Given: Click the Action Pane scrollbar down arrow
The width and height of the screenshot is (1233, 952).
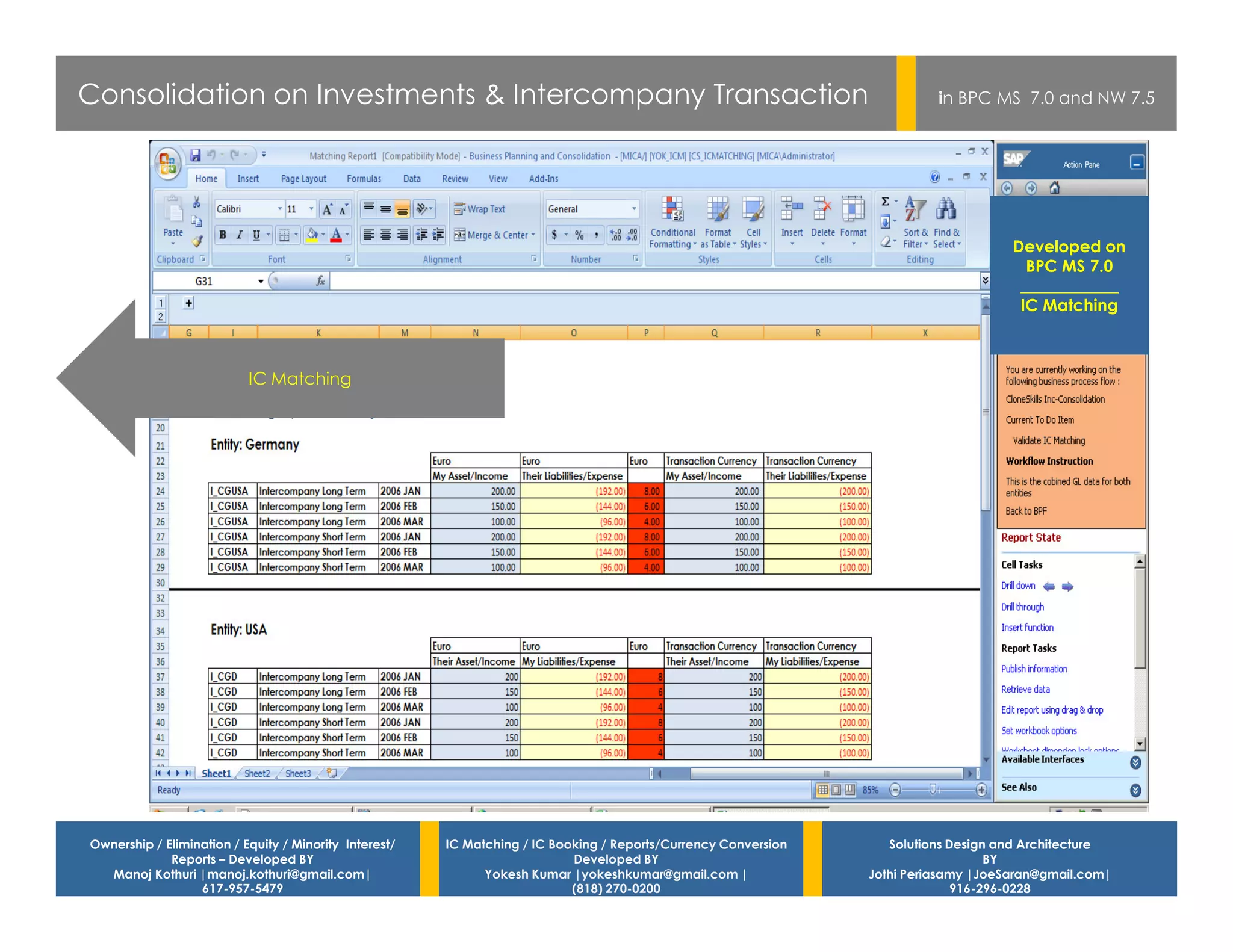Looking at the screenshot, I should tap(1138, 743).
